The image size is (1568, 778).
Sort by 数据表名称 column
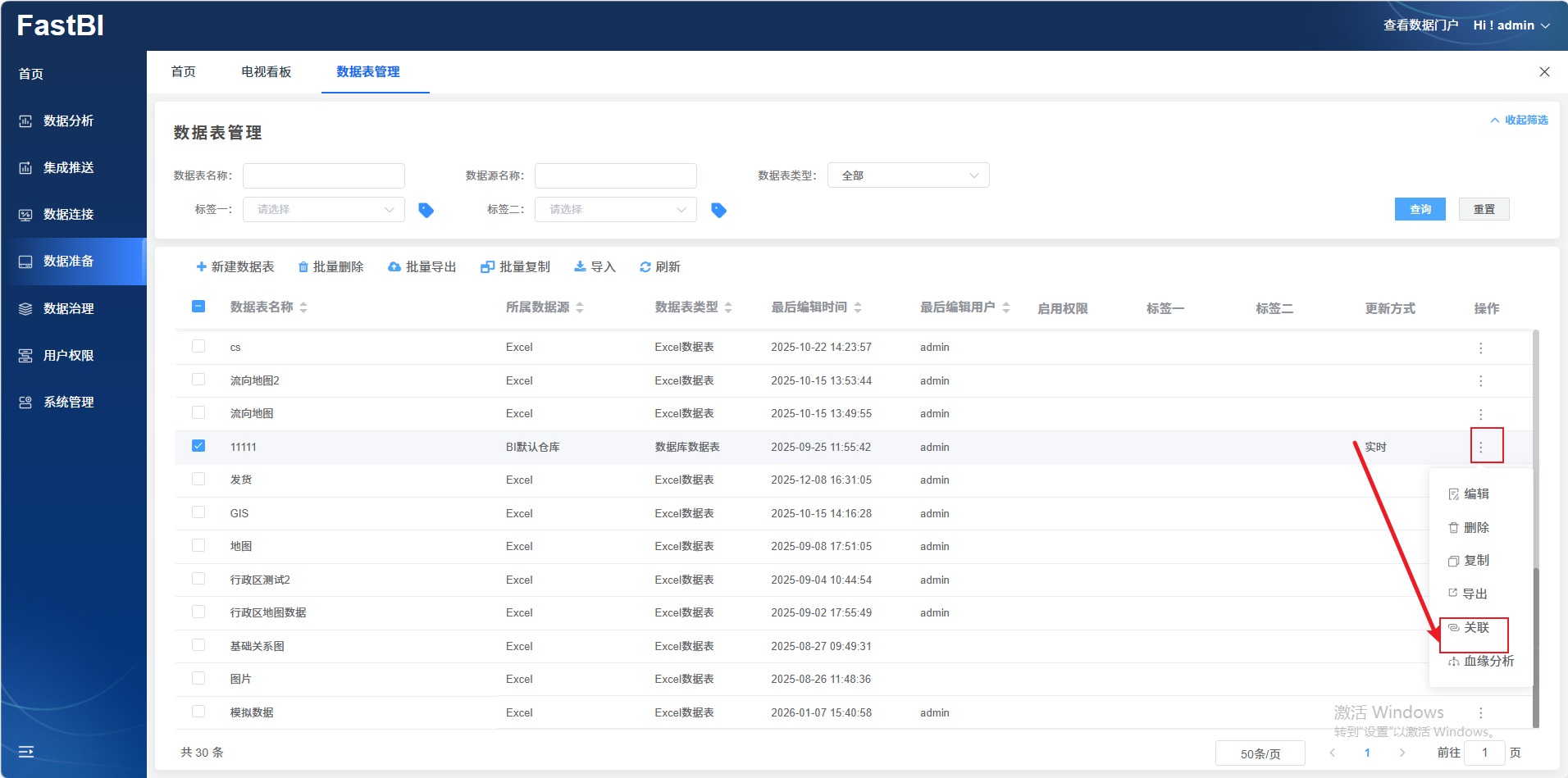click(303, 308)
